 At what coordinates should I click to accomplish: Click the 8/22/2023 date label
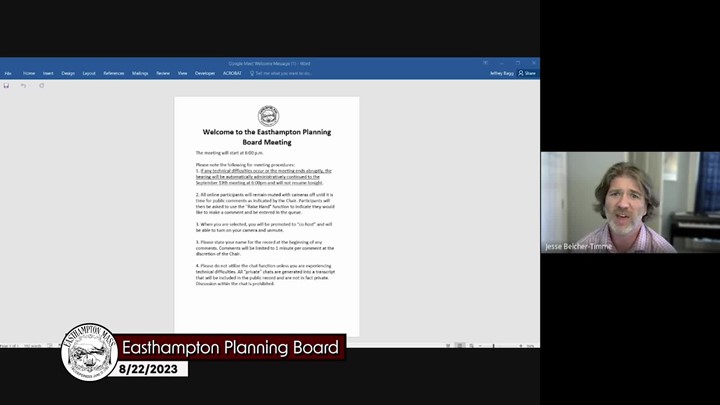(x=148, y=369)
